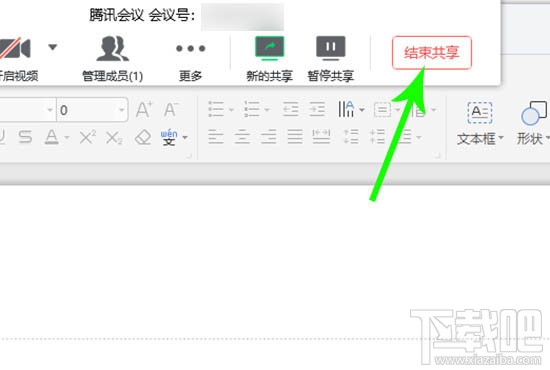Start a new share (新的共享)
550x370 pixels.
[x=269, y=59]
